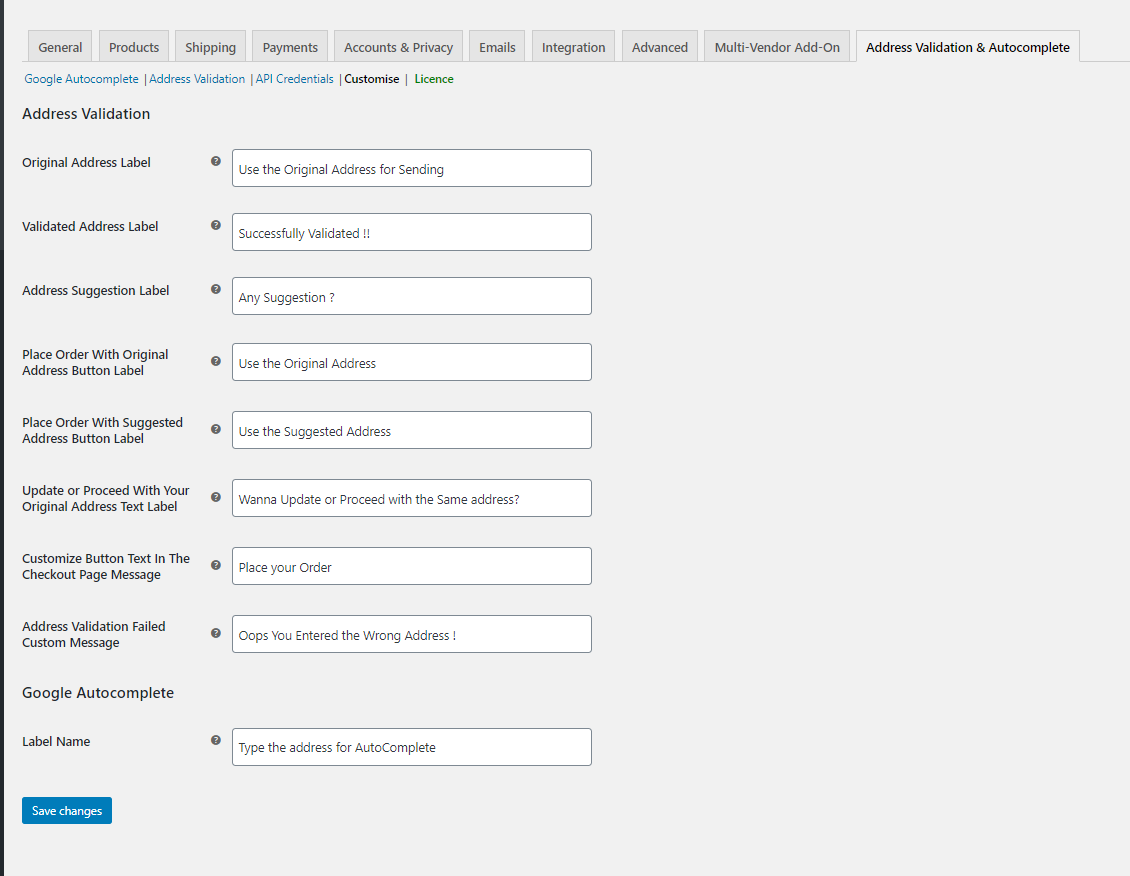The image size is (1130, 876).
Task: Click the help icon for Place Order With Original Address
Action: click(x=216, y=361)
